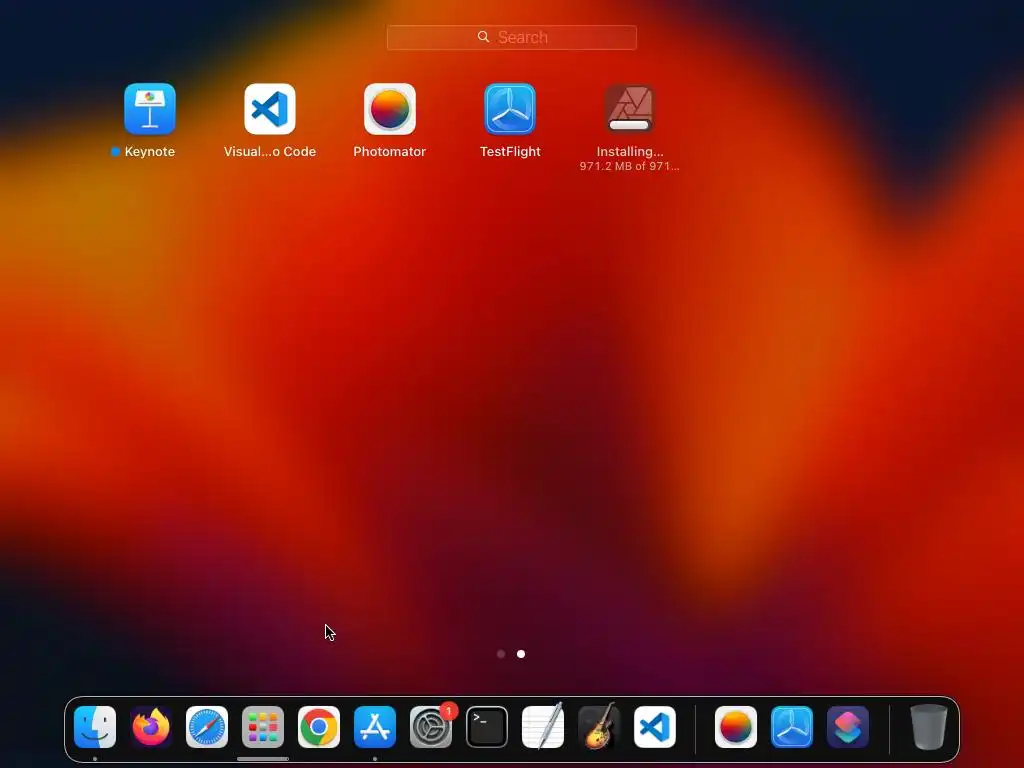Select second Launchpad page dot
Screen dimensions: 1024x768
point(521,654)
